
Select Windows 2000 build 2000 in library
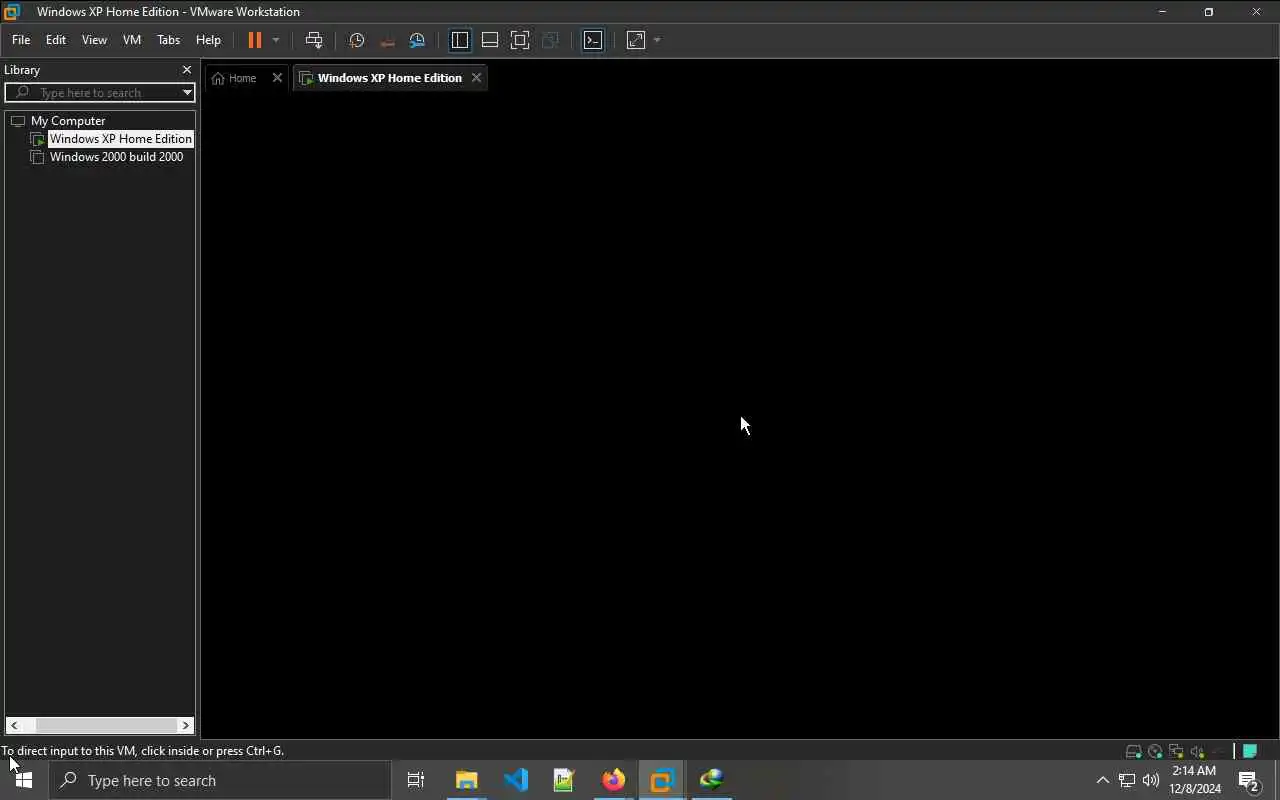click(116, 157)
